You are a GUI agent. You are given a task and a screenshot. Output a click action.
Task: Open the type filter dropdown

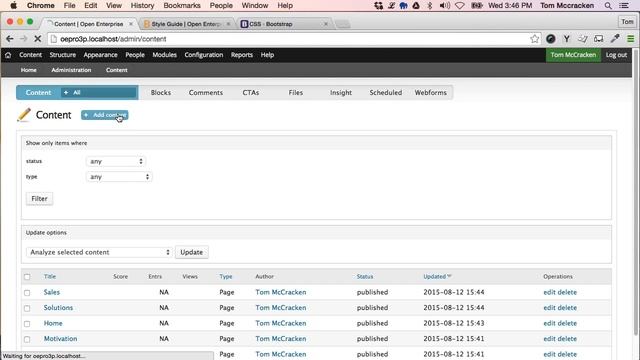pos(119,177)
